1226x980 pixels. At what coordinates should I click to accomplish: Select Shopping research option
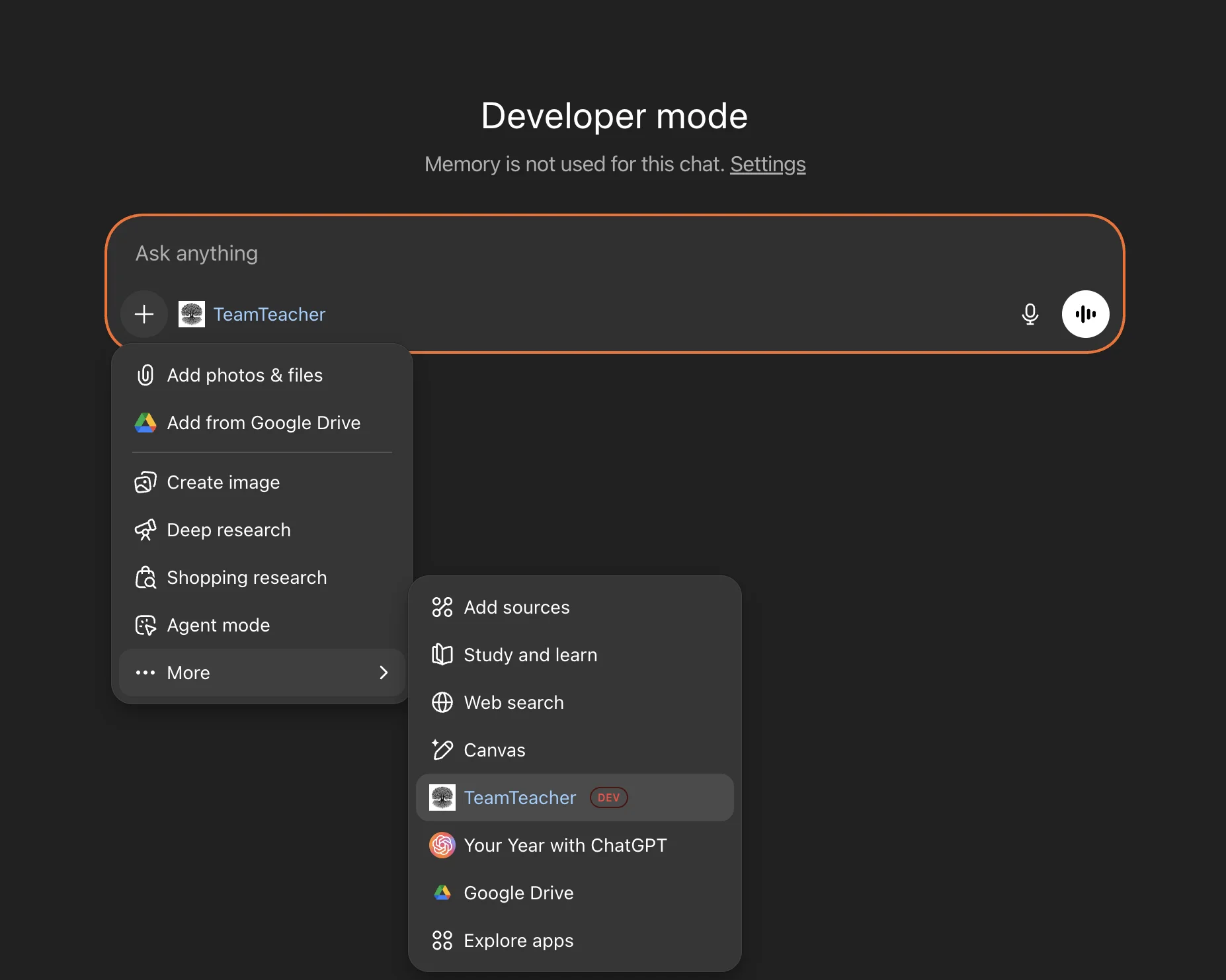coord(247,577)
